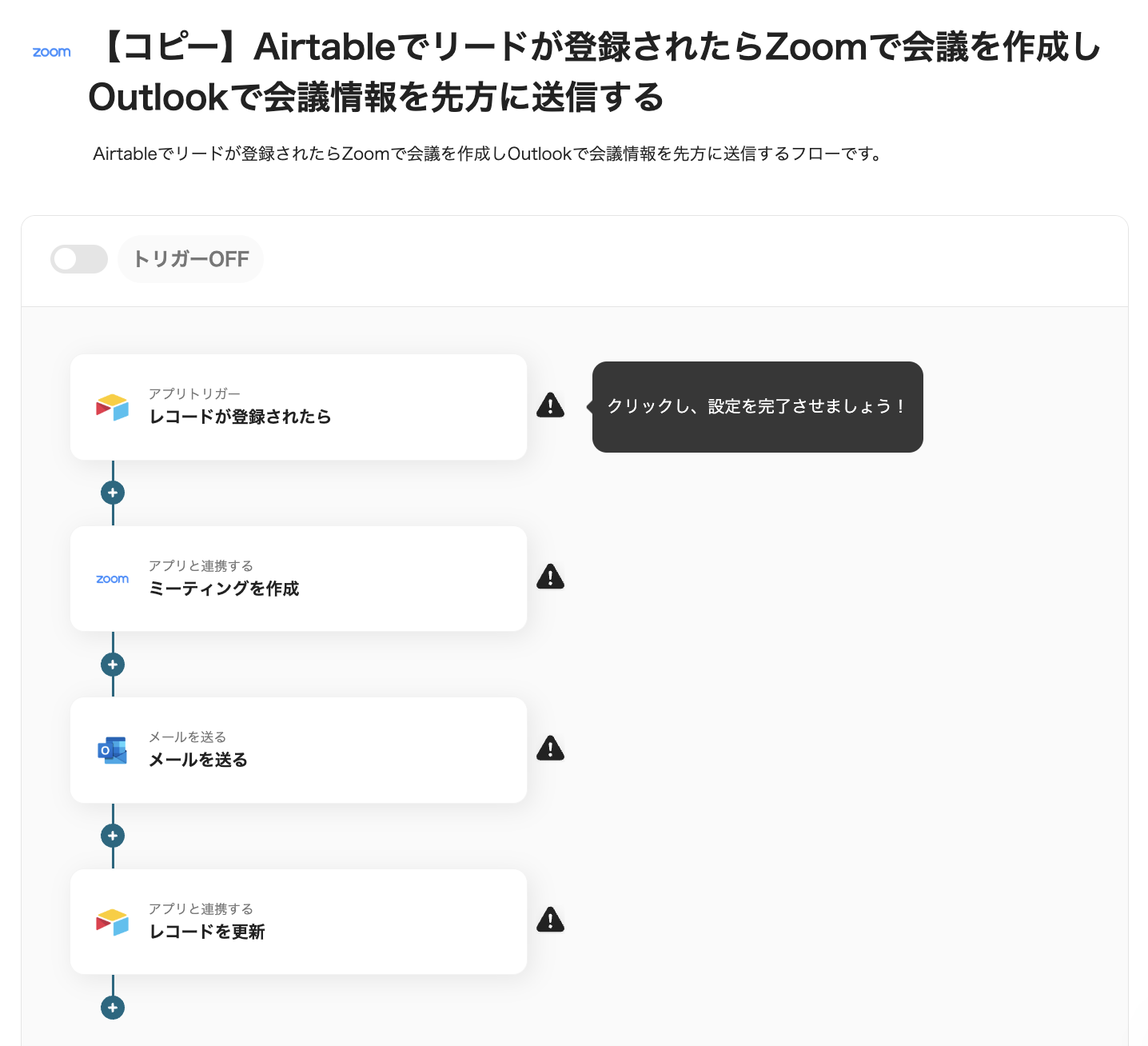Image resolution: width=1148 pixels, height=1046 pixels.
Task: Click warning icon beside ミーティングを作成
Action: [550, 577]
